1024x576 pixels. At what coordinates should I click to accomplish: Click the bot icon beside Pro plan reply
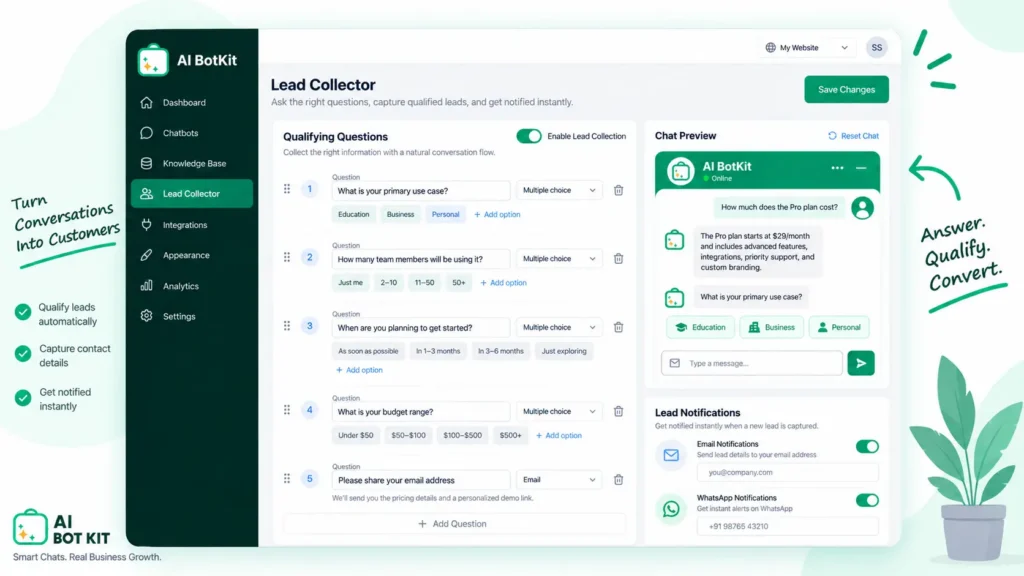point(674,240)
